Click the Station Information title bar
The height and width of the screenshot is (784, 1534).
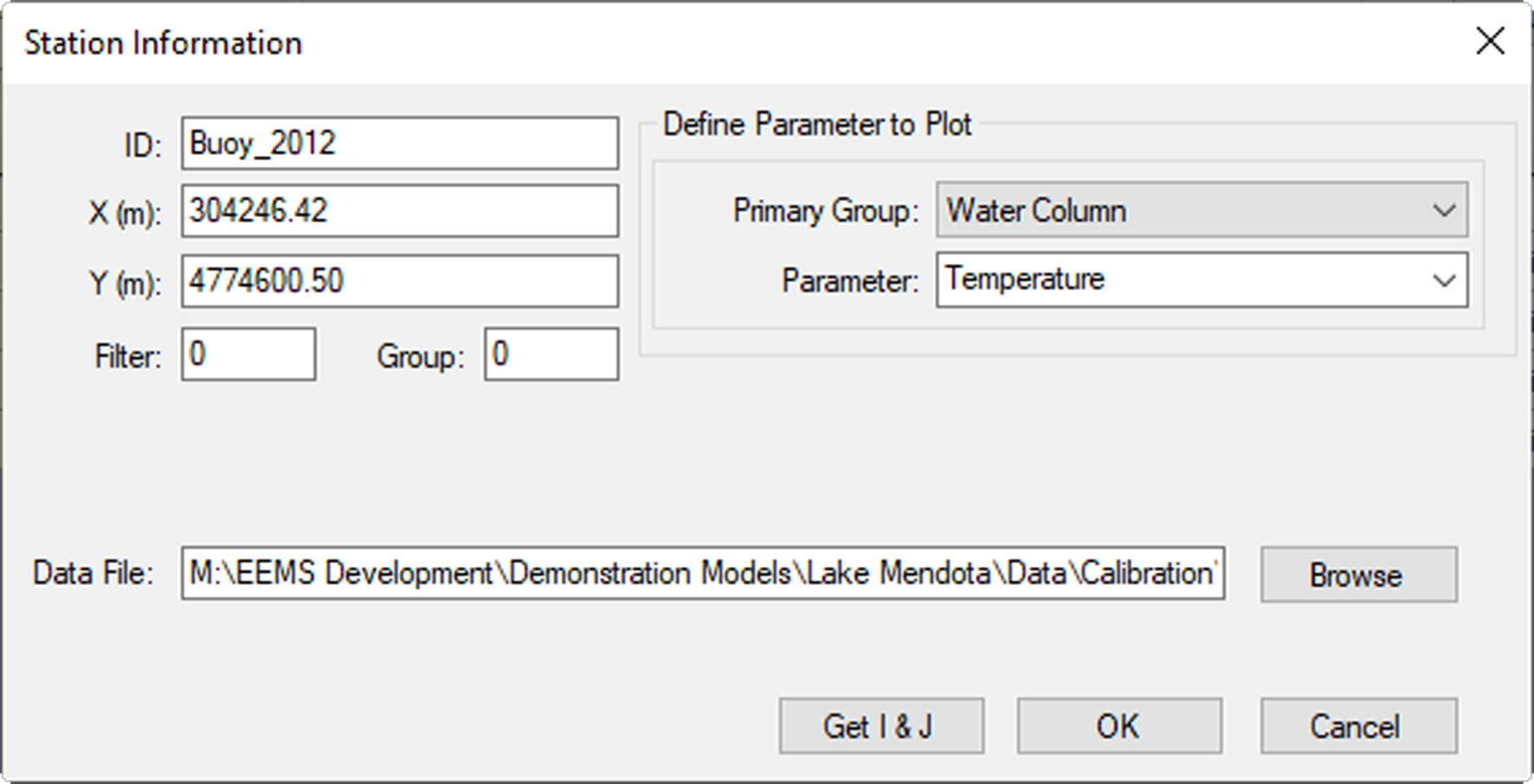point(693,42)
